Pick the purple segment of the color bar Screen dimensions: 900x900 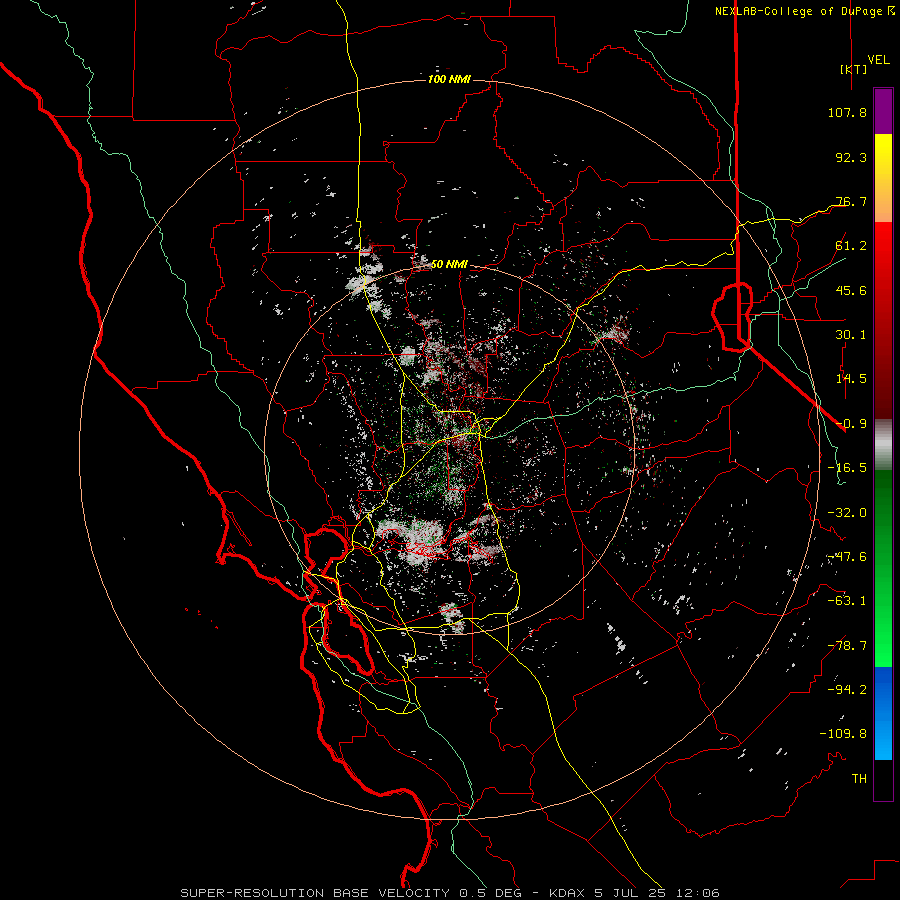883,111
